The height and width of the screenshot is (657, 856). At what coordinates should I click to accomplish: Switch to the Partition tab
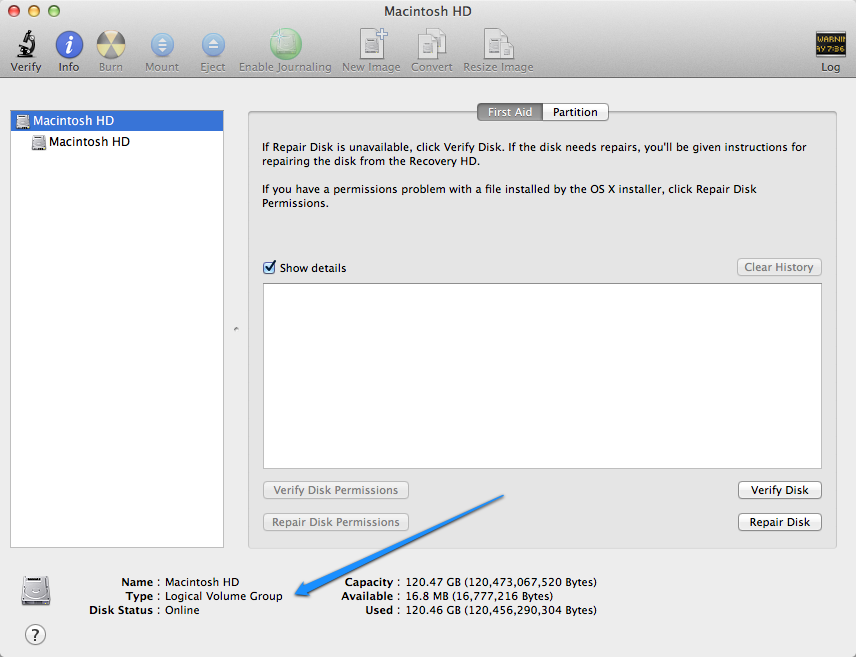click(575, 112)
